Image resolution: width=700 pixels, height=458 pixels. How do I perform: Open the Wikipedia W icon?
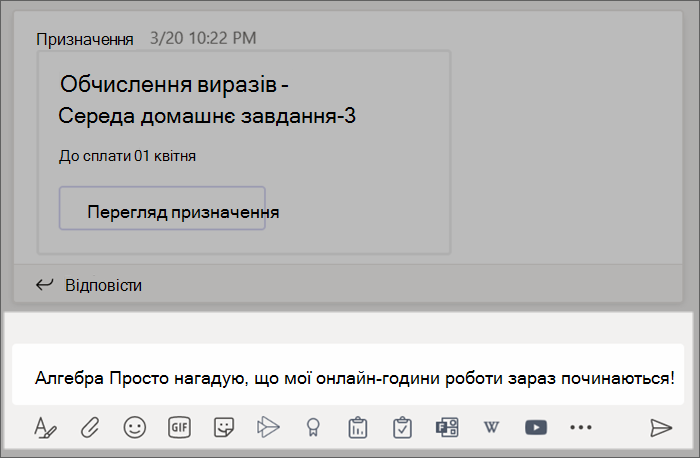(x=492, y=428)
